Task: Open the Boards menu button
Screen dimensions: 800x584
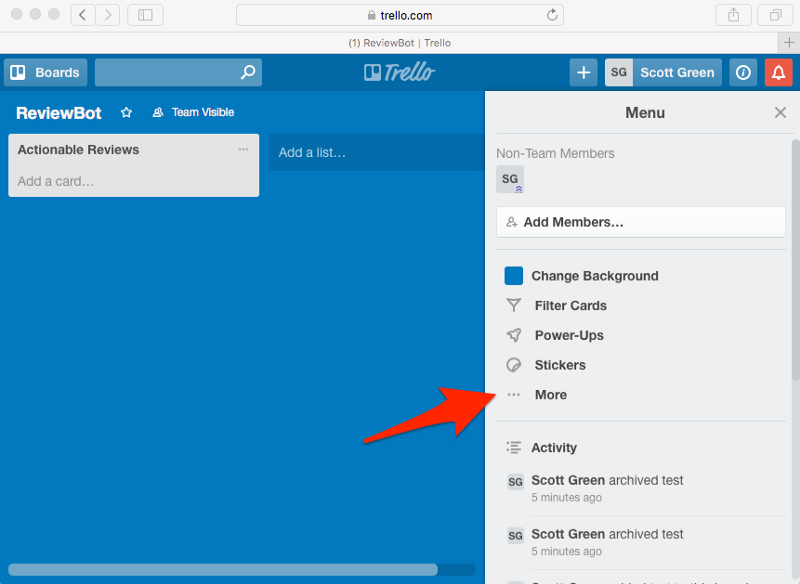Action: coord(46,72)
